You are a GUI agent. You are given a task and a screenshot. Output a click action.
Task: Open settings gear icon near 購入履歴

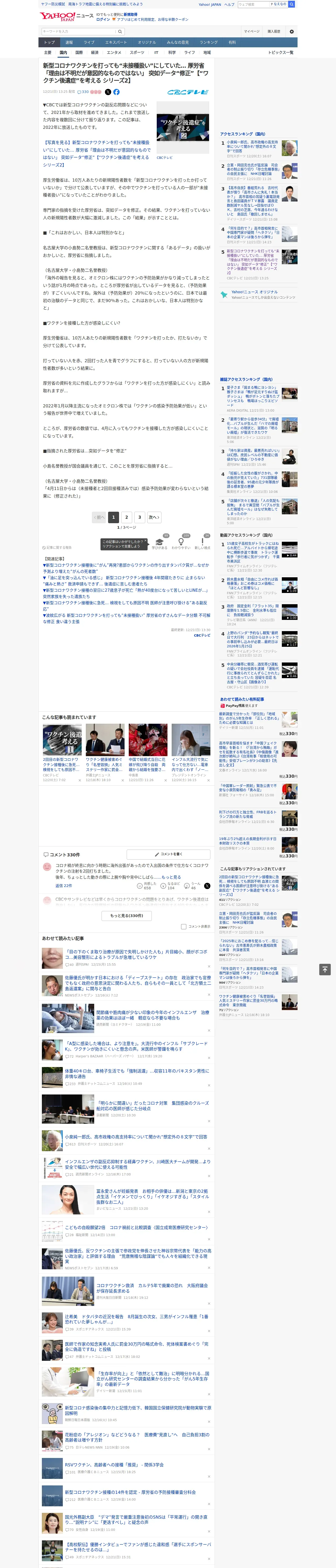tap(291, 31)
